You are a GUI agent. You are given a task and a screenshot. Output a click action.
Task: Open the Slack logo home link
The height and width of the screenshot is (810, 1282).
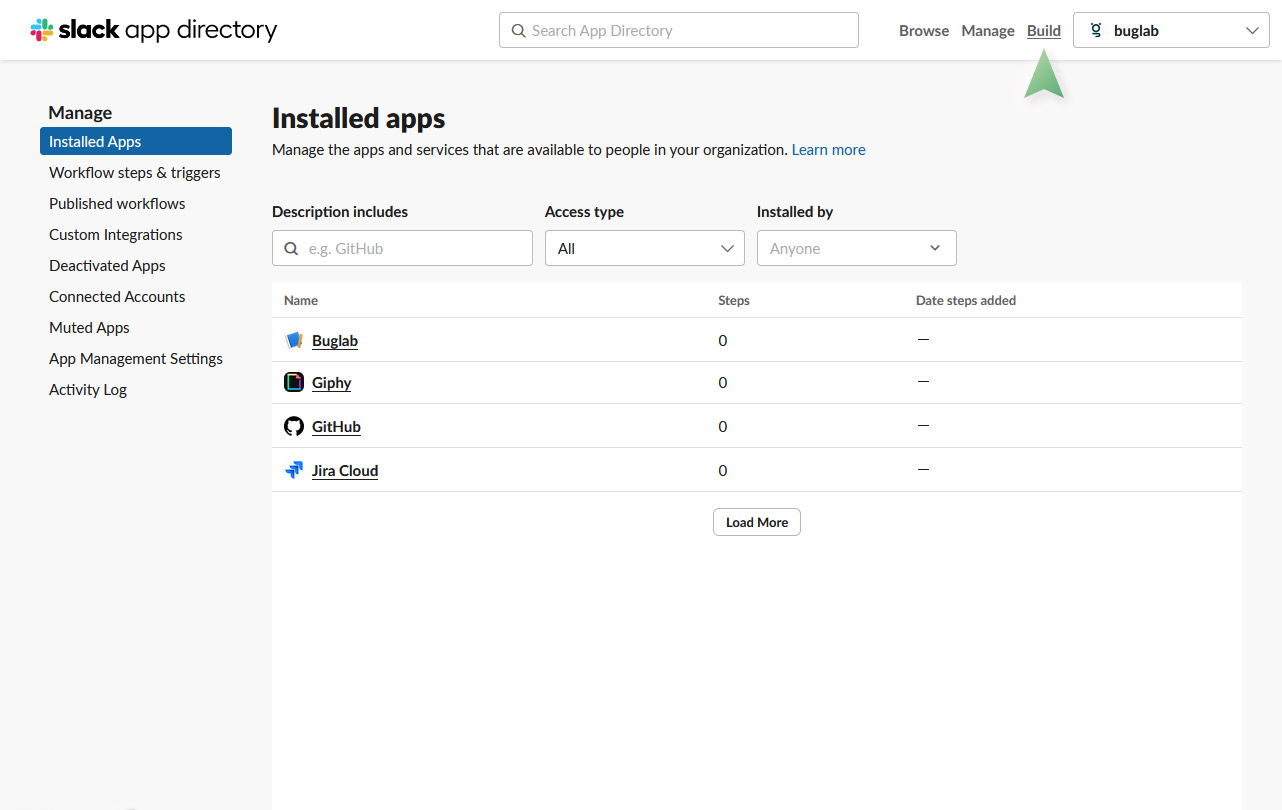[154, 30]
